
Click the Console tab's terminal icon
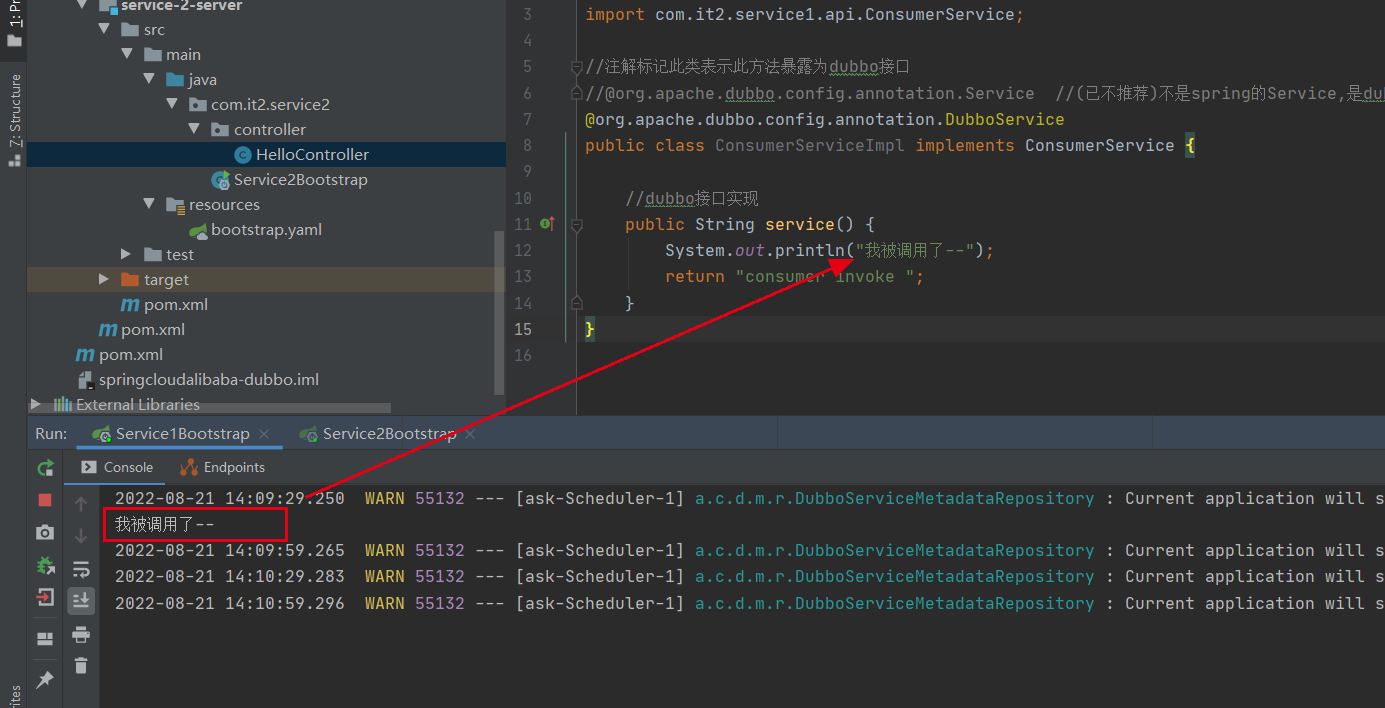pyautogui.click(x=88, y=467)
